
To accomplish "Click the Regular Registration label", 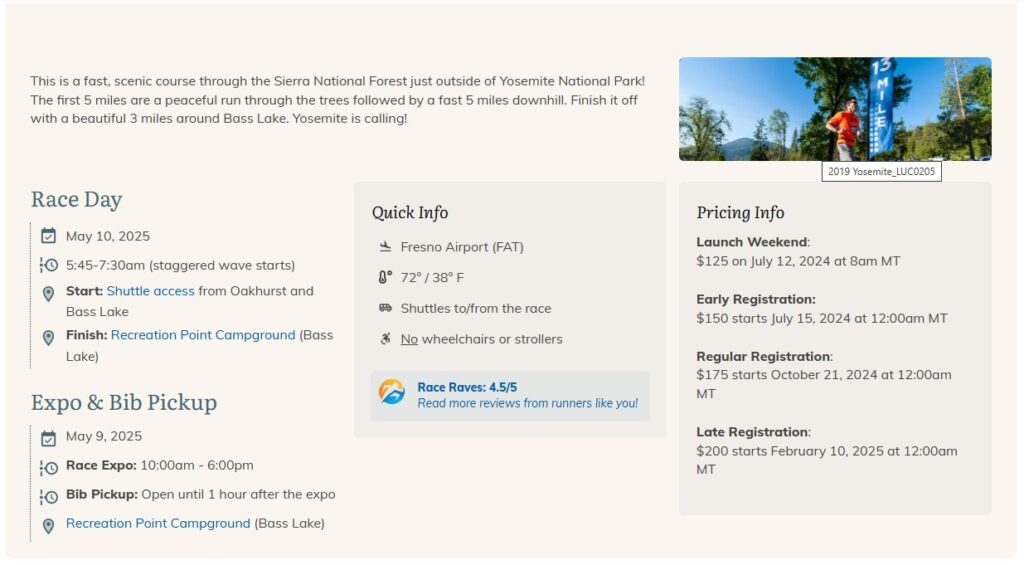I will pyautogui.click(x=764, y=356).
